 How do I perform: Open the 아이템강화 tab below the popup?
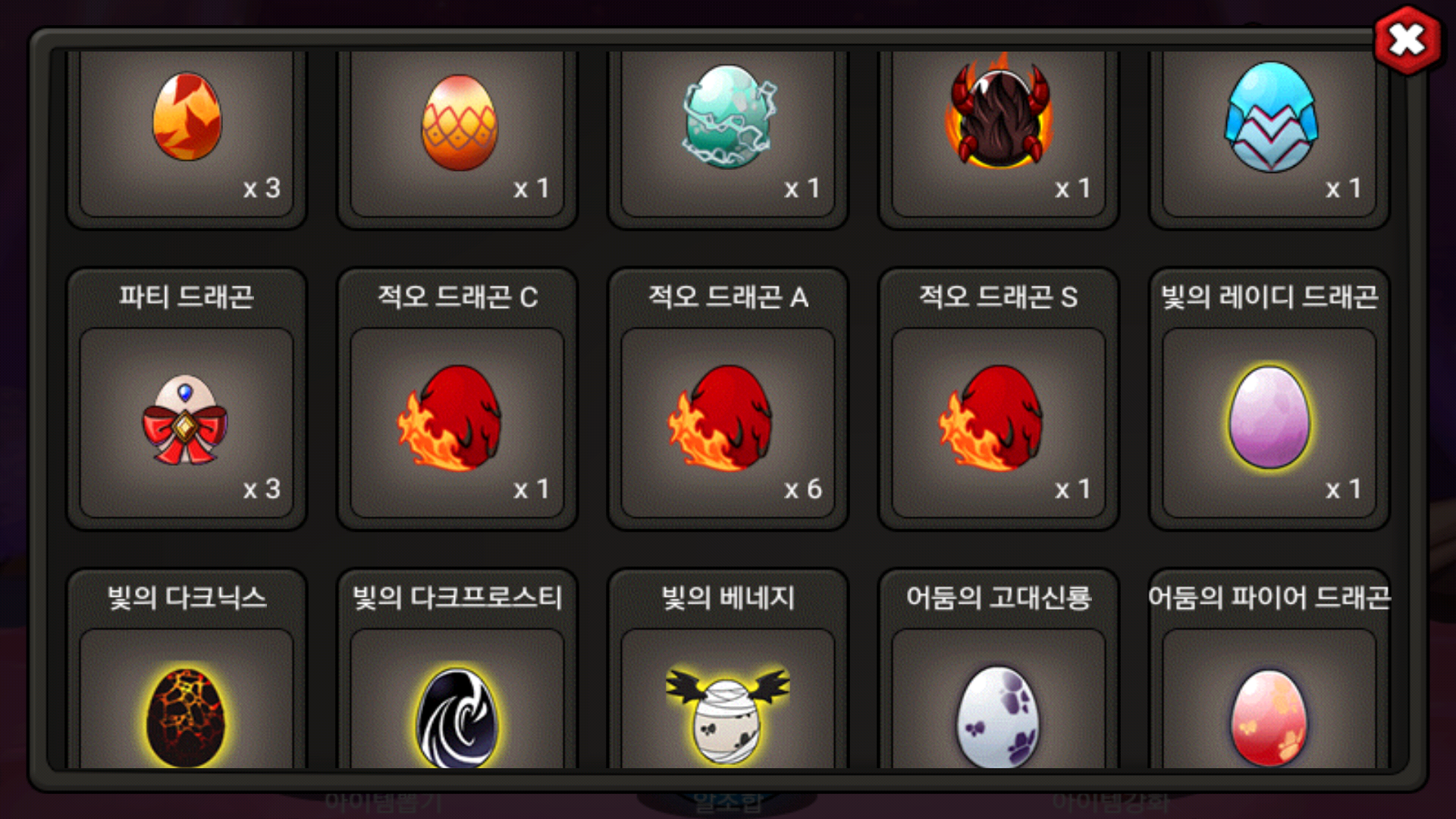1111,801
